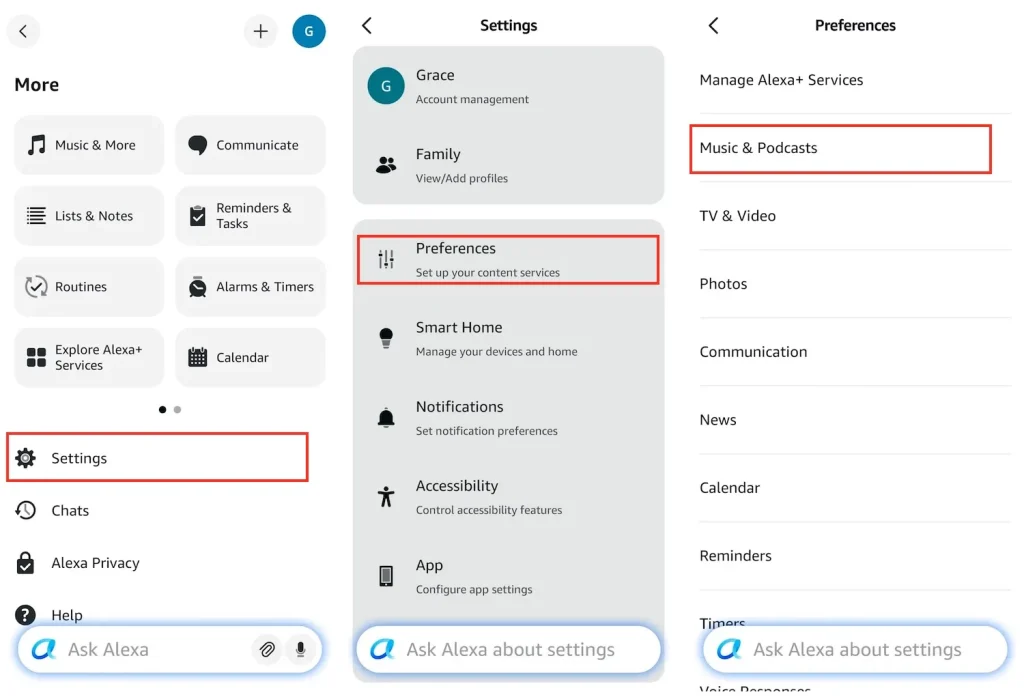Open the blue G profile avatar on More screen
The width and height of the screenshot is (1024, 697).
[x=309, y=31]
